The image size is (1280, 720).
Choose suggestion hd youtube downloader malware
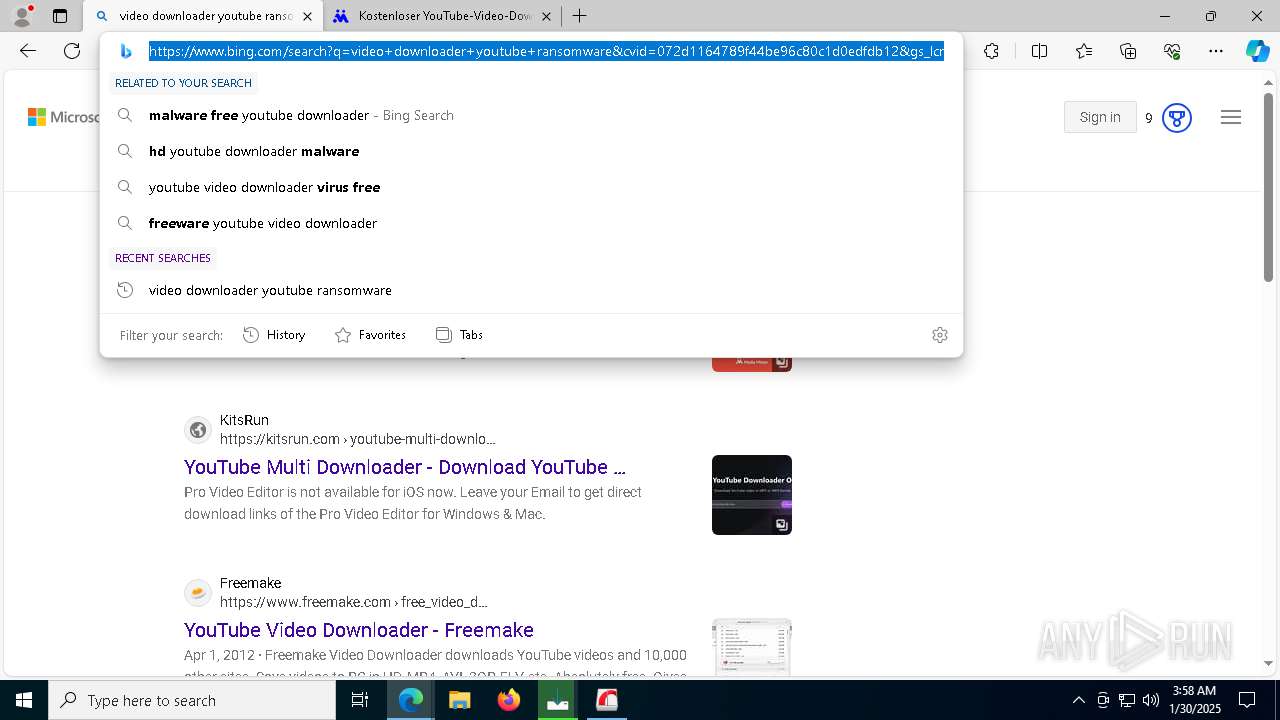pyautogui.click(x=531, y=151)
